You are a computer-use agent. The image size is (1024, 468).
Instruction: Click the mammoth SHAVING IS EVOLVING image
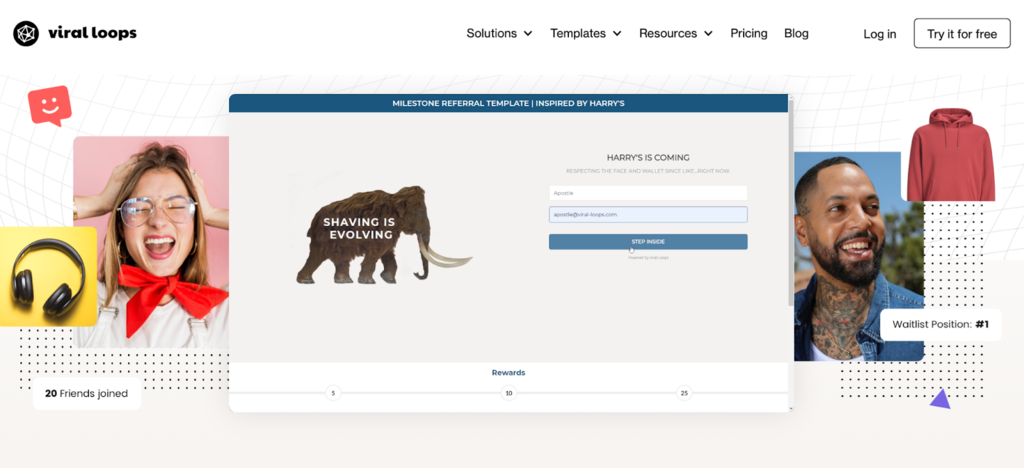point(383,235)
